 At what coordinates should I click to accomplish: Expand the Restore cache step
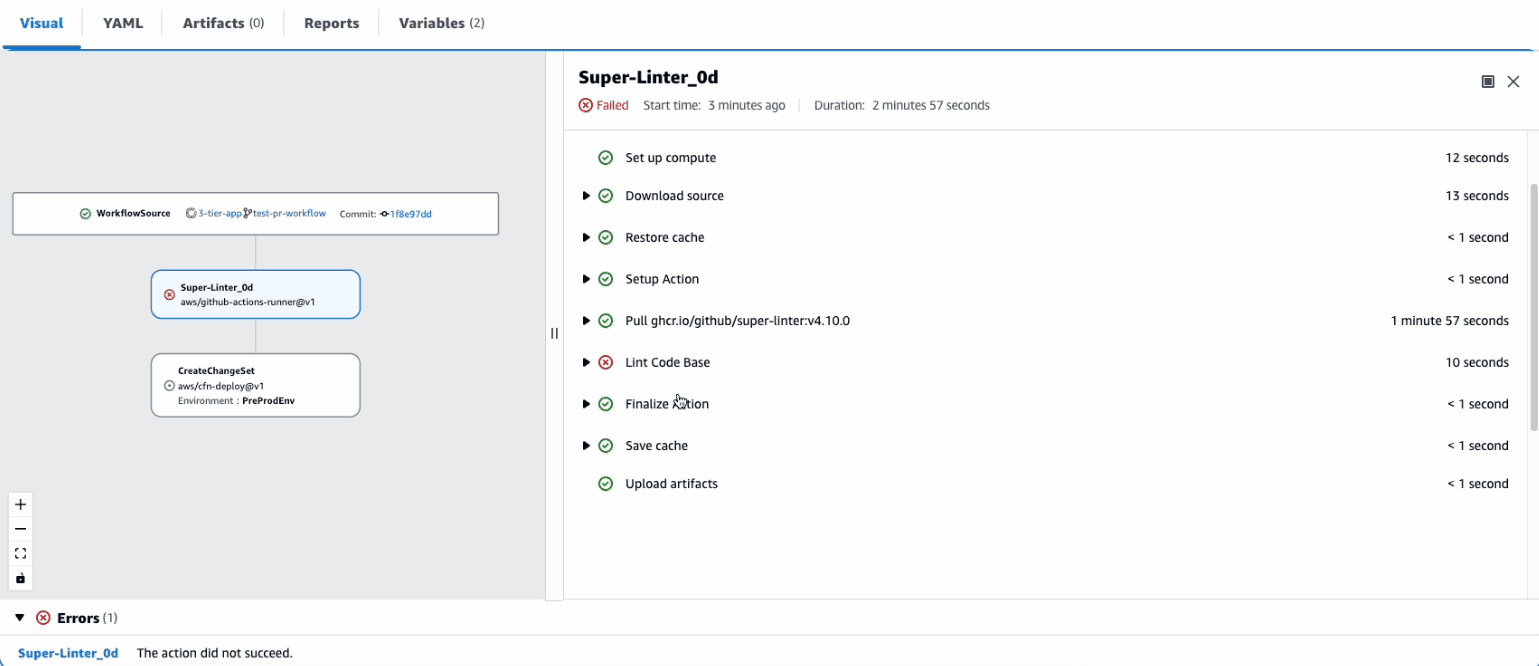click(586, 238)
